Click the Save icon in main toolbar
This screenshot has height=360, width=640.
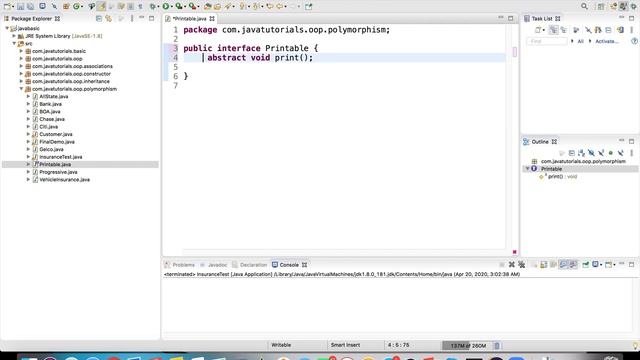point(20,7)
